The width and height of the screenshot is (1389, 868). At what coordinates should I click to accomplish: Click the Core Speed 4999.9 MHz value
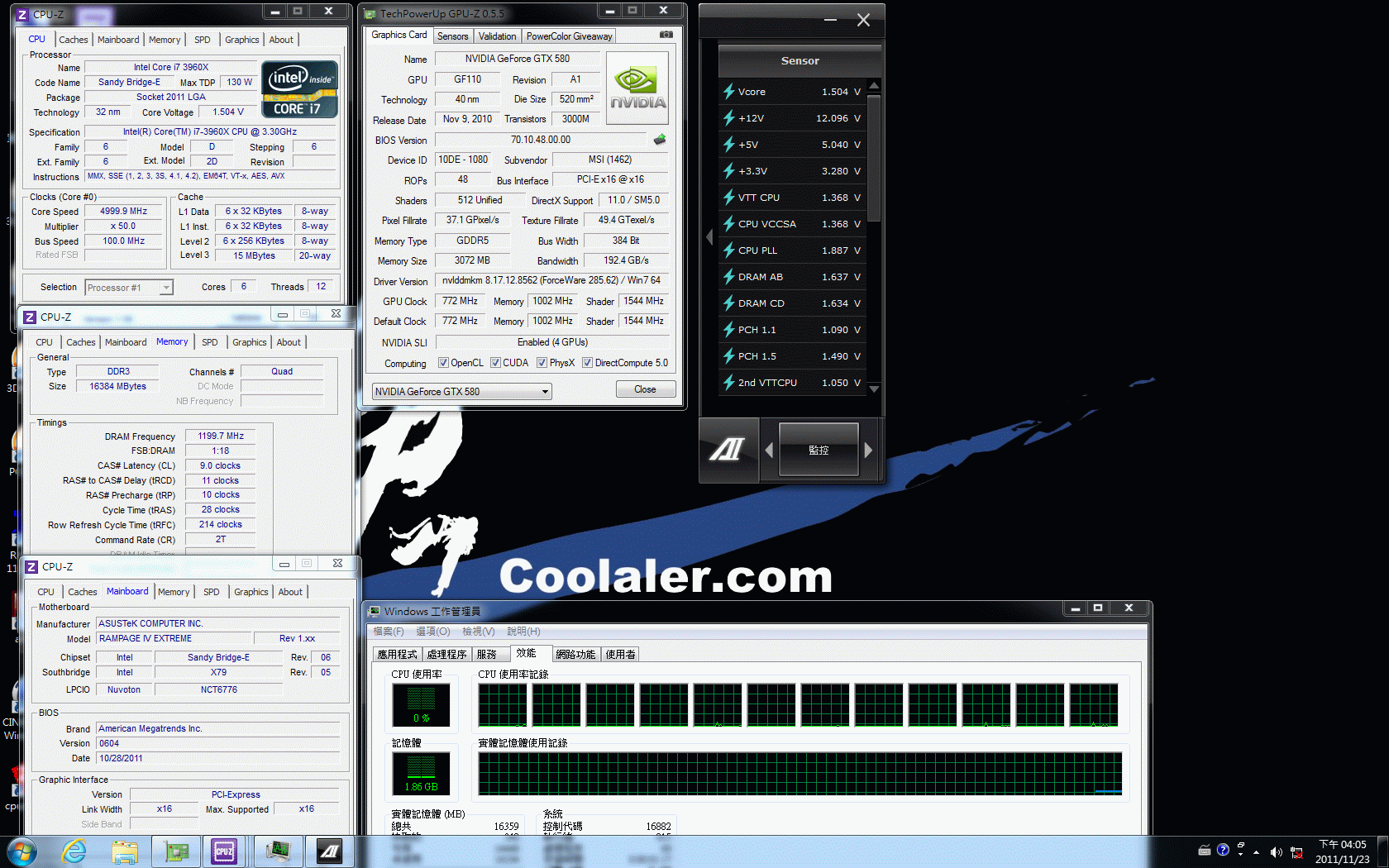click(124, 212)
